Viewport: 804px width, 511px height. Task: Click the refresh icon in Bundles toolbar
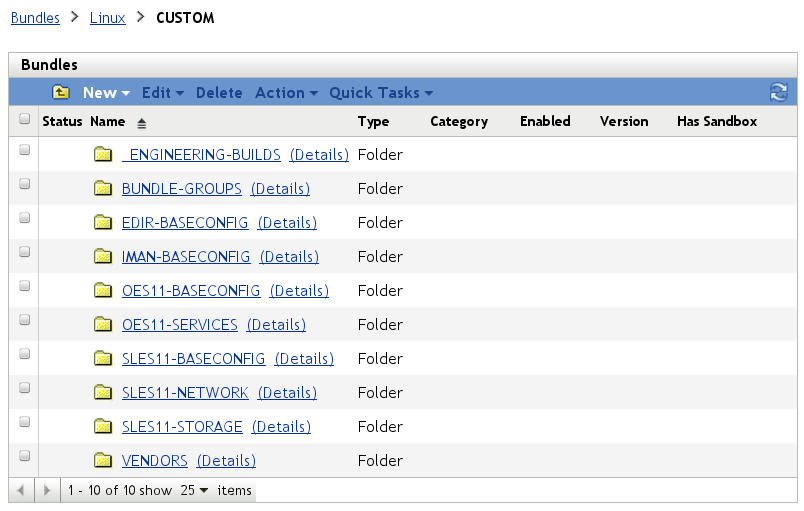tap(779, 93)
